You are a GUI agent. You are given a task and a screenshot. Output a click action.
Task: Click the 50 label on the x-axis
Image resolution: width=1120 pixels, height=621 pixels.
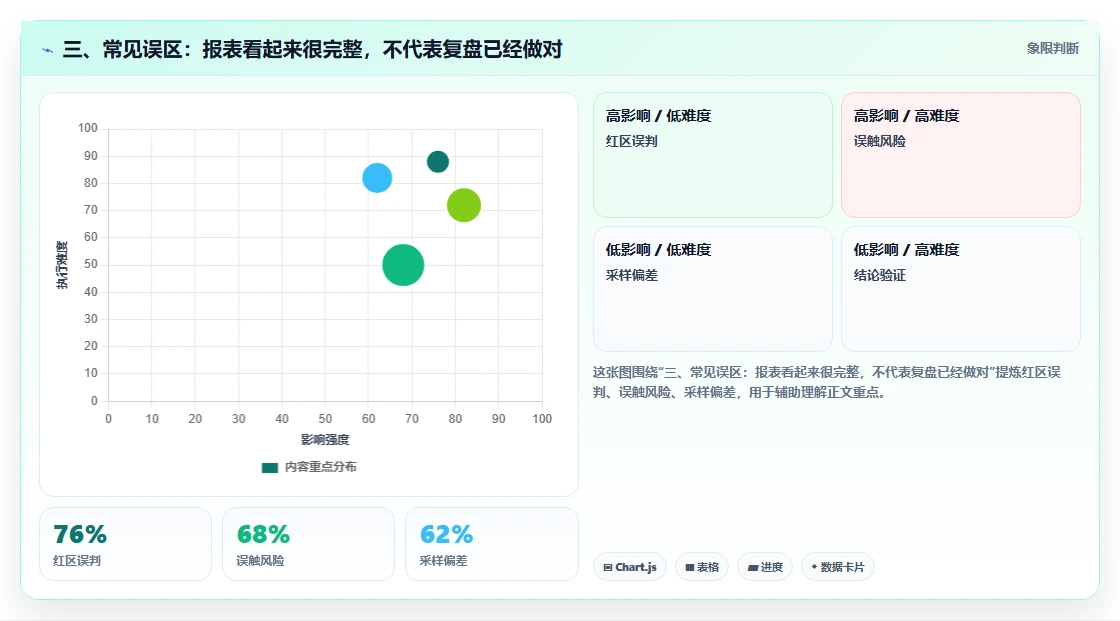(325, 419)
